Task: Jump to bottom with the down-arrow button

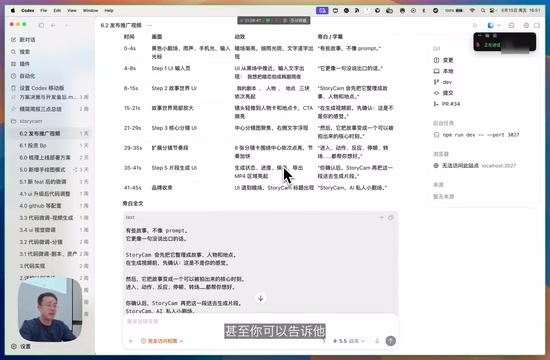Action: pyautogui.click(x=261, y=298)
